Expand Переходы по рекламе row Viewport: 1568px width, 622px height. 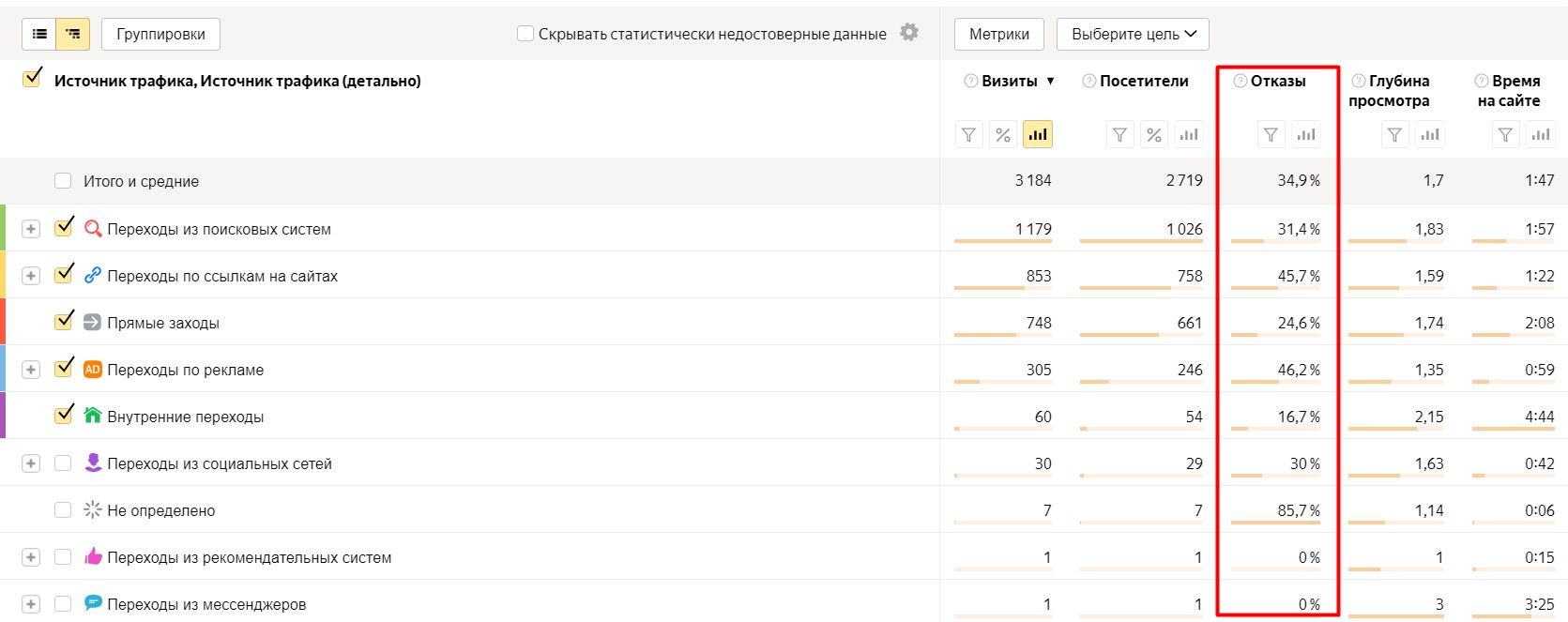(31, 370)
